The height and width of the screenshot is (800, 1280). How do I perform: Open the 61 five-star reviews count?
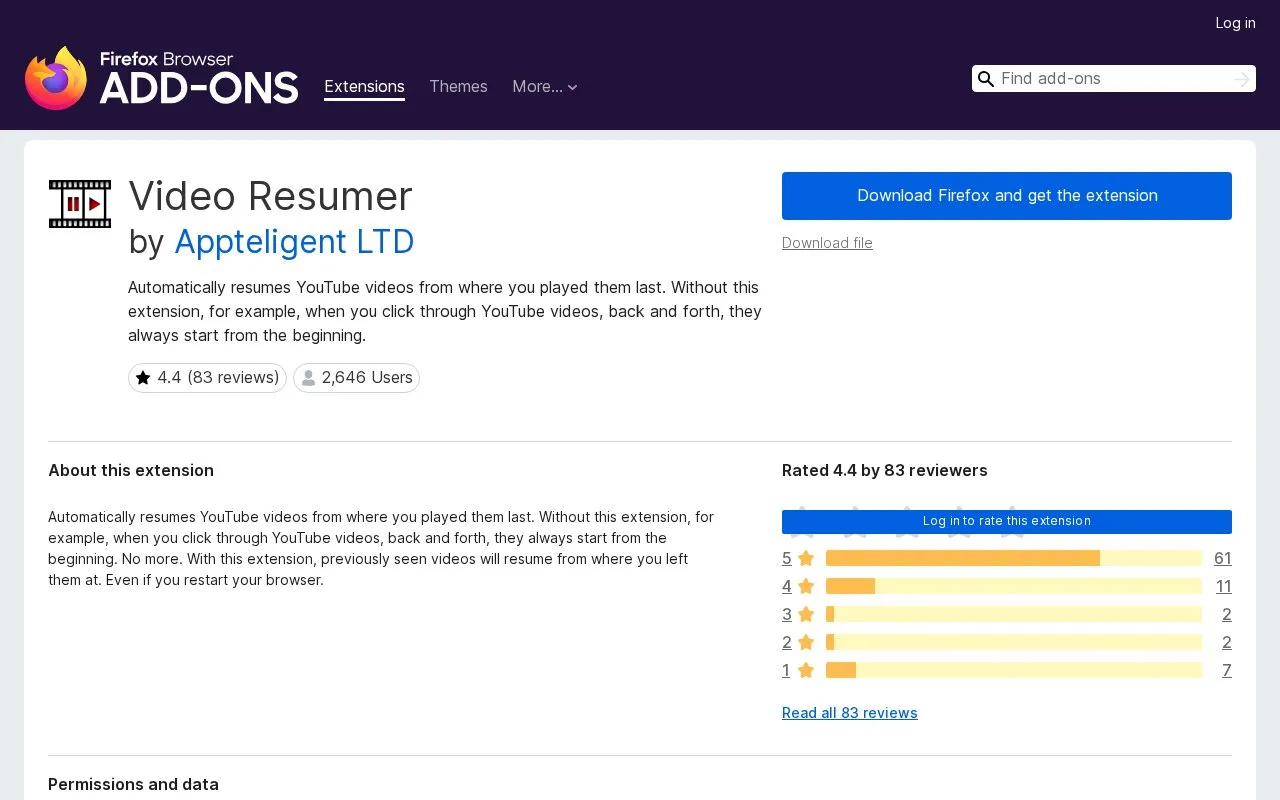1223,558
